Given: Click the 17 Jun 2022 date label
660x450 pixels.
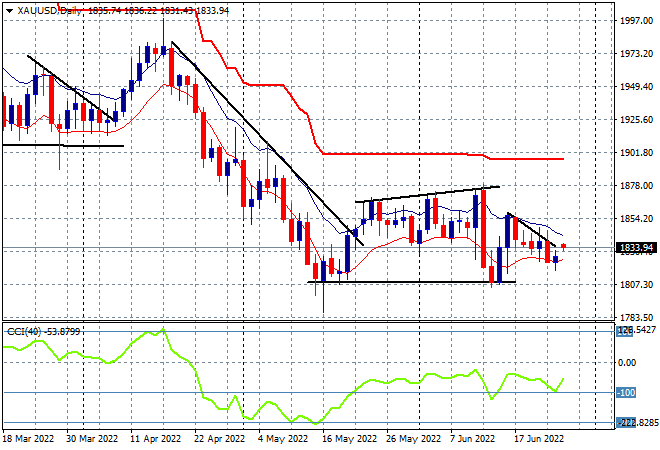Looking at the screenshot, I should coord(539,439).
